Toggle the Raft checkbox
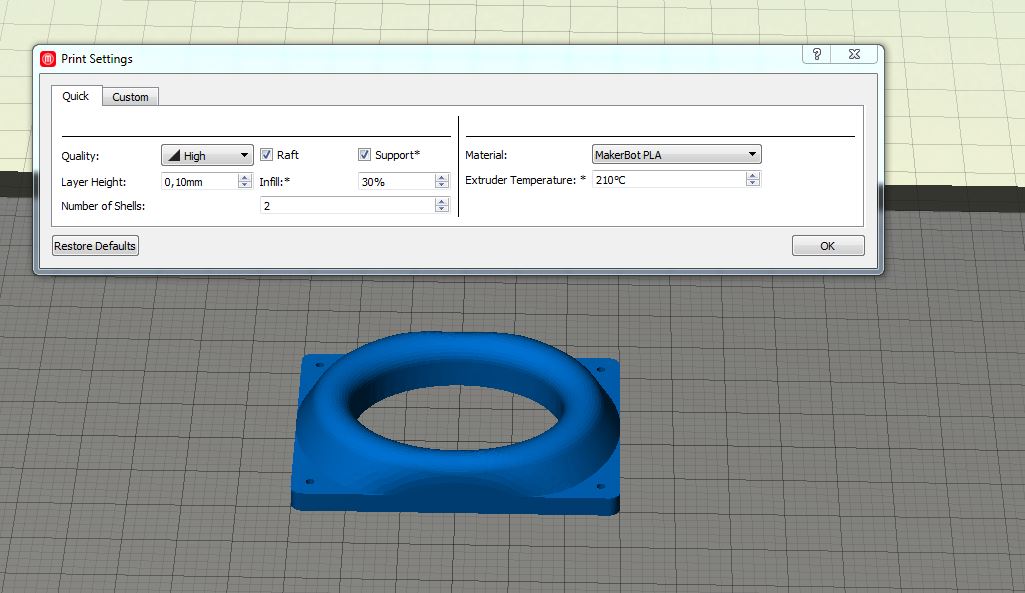This screenshot has height=593, width=1025. tap(266, 155)
